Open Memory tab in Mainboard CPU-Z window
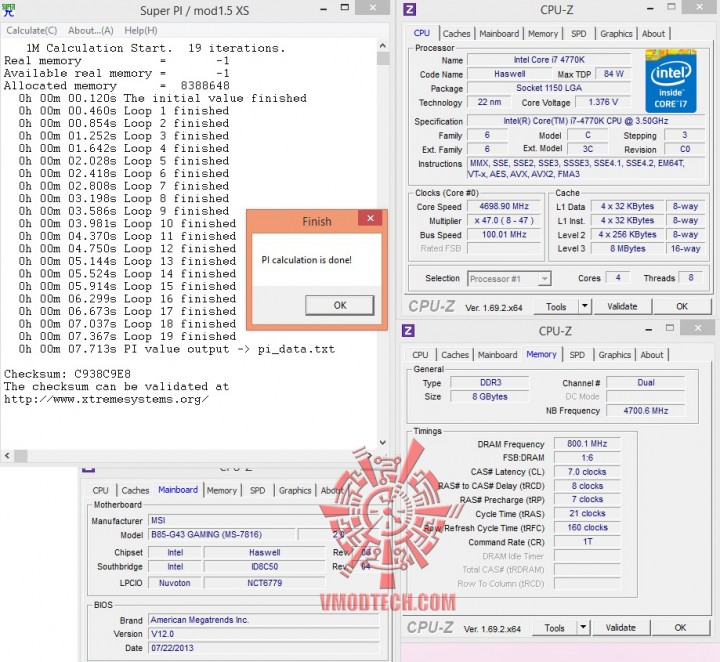This screenshot has height=662, width=720. [x=222, y=490]
